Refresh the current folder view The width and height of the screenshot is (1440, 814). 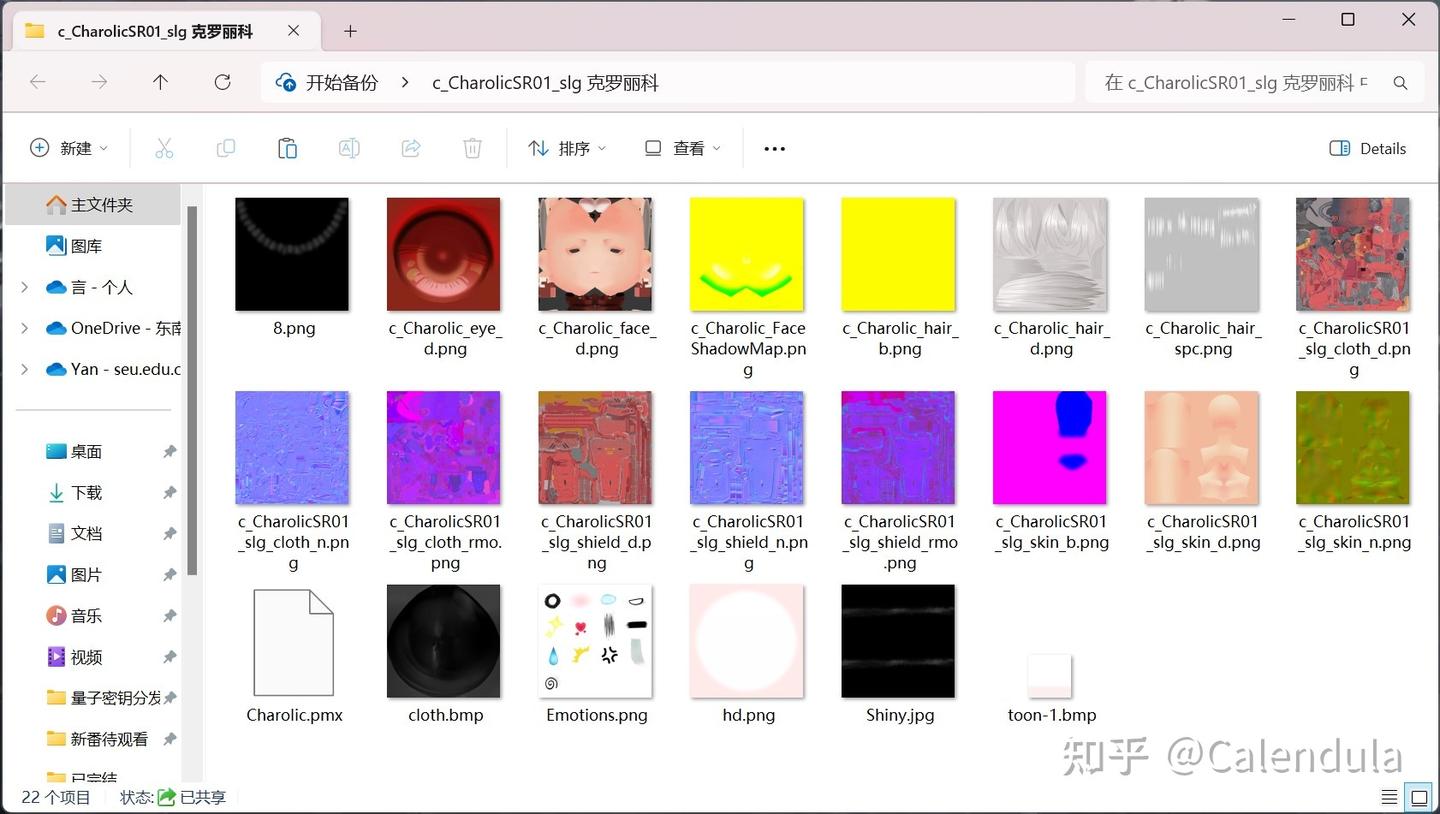(x=222, y=82)
